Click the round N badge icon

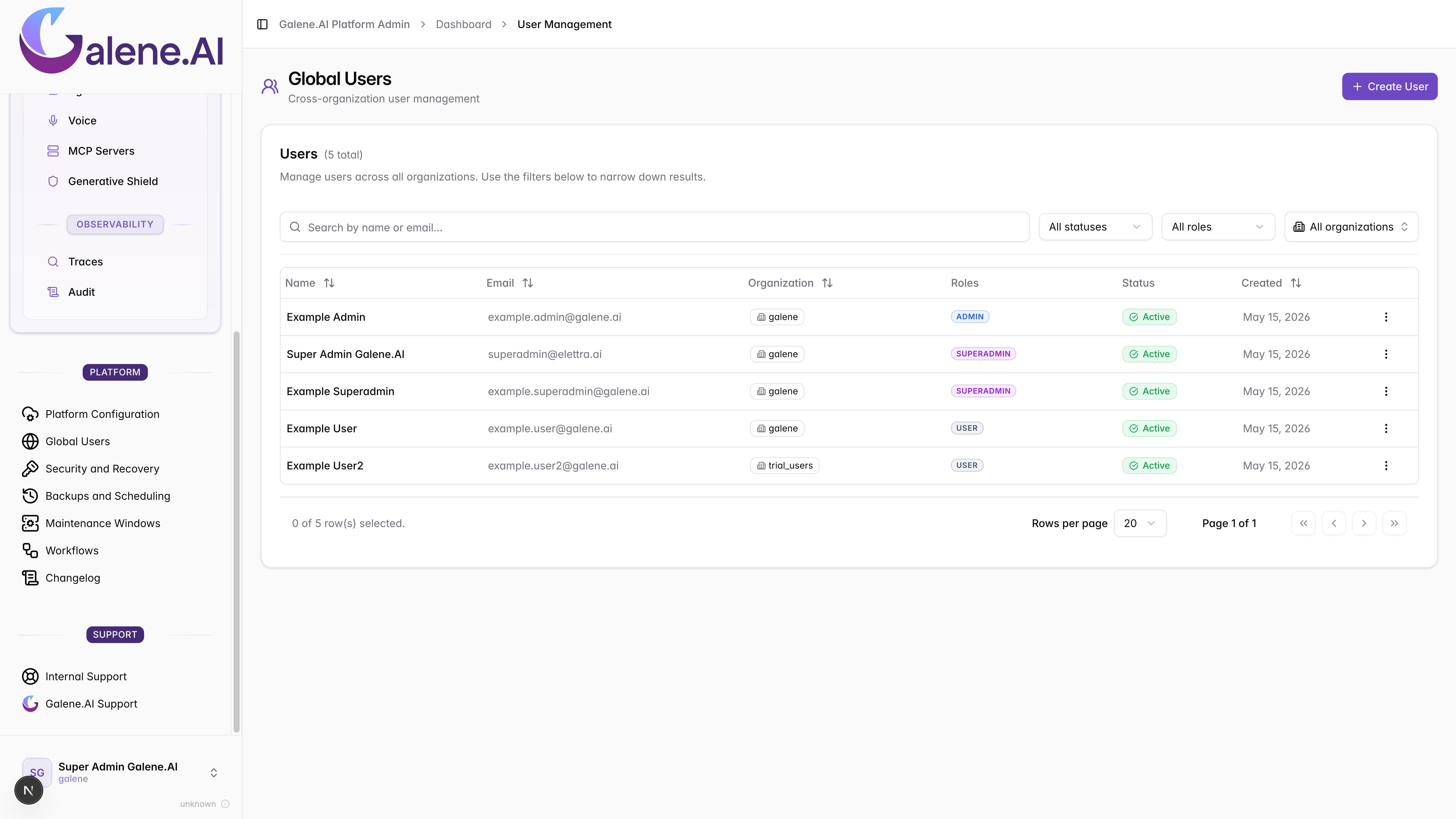(29, 790)
